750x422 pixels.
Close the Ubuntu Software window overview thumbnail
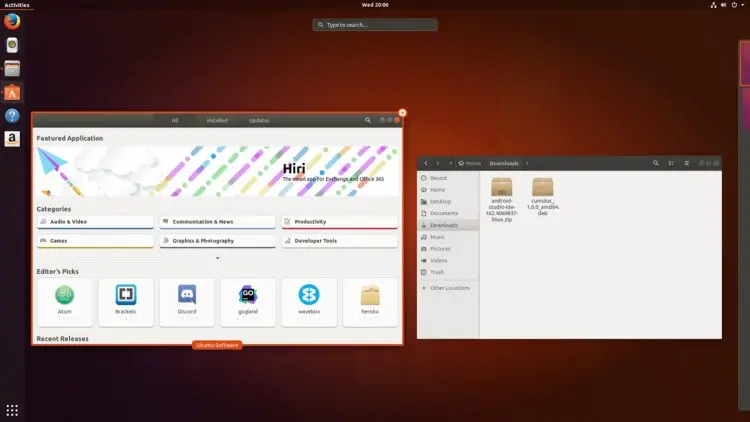[x=402, y=113]
